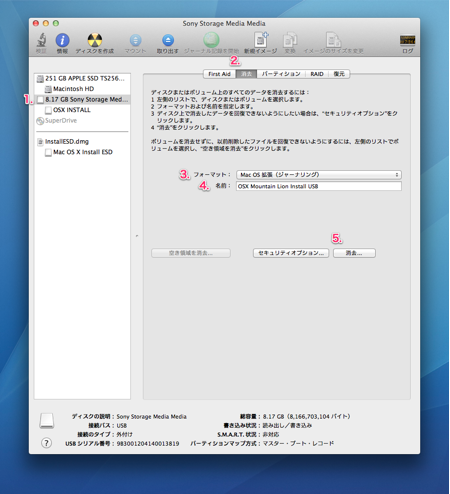Switch to the First Aid tab
Screen dimensions: 450x494
pyautogui.click(x=219, y=74)
